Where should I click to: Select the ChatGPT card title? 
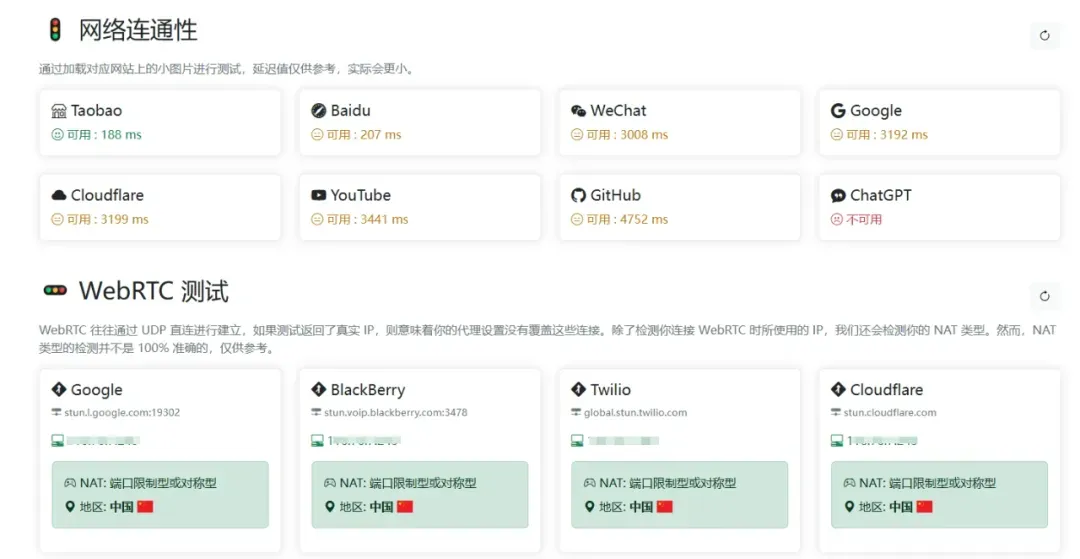pos(880,196)
